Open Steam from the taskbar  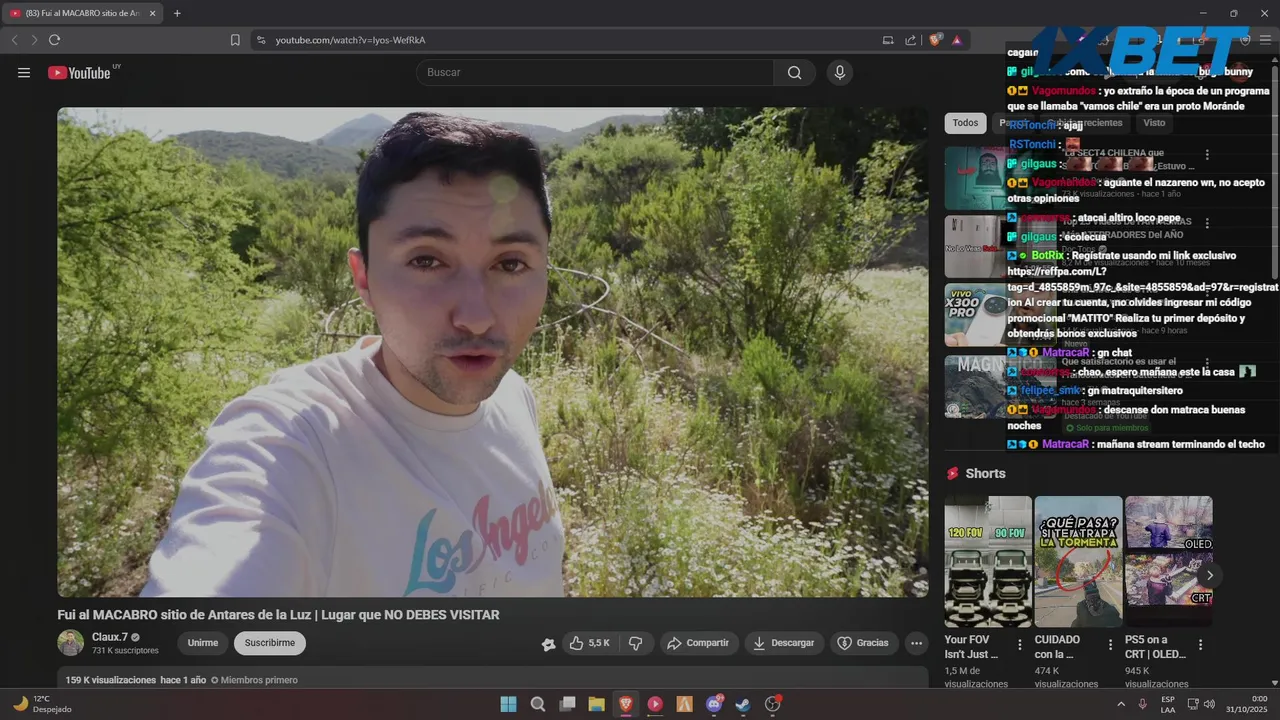coord(743,704)
